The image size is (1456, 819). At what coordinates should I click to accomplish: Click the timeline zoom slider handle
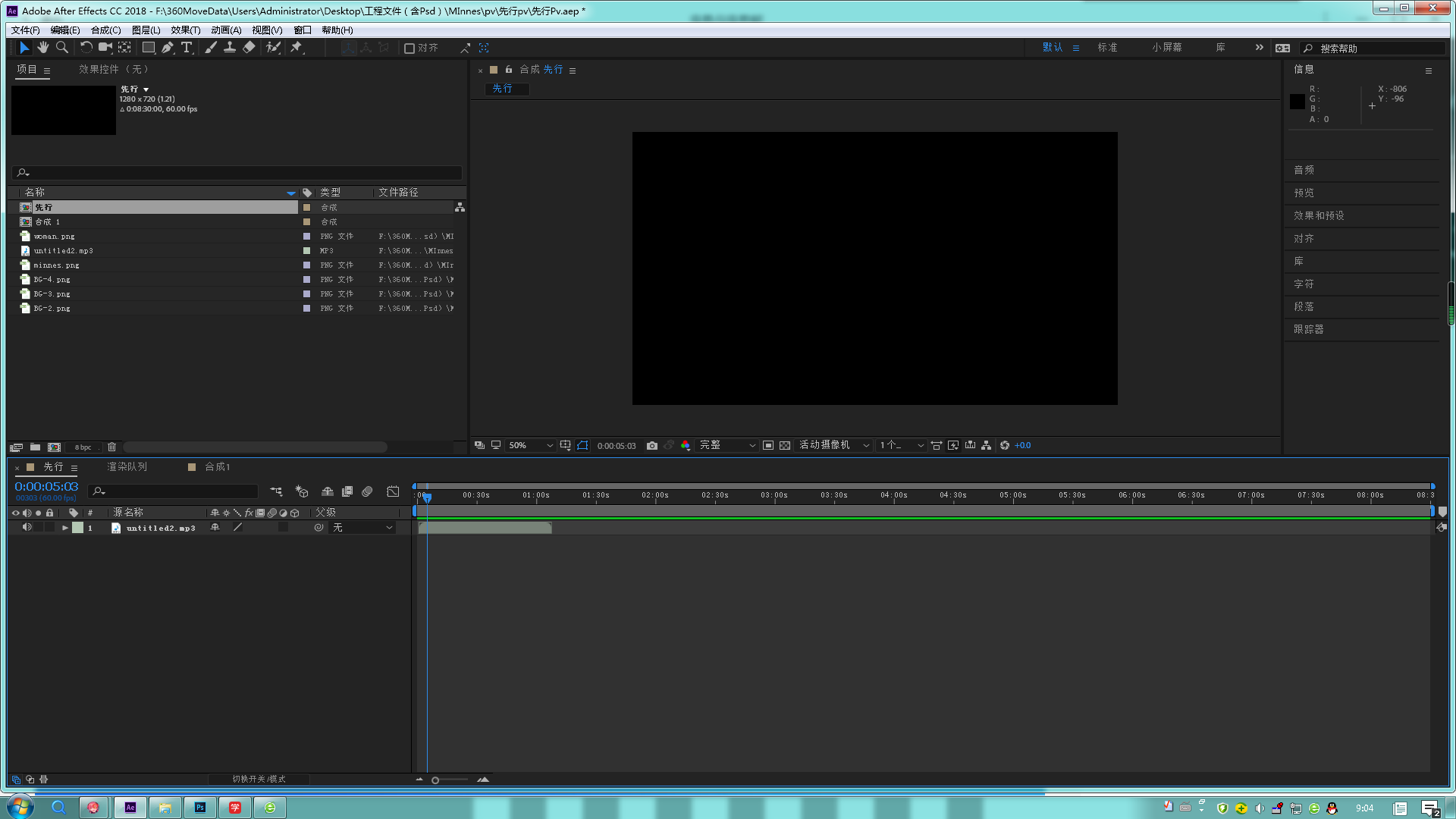point(435,780)
